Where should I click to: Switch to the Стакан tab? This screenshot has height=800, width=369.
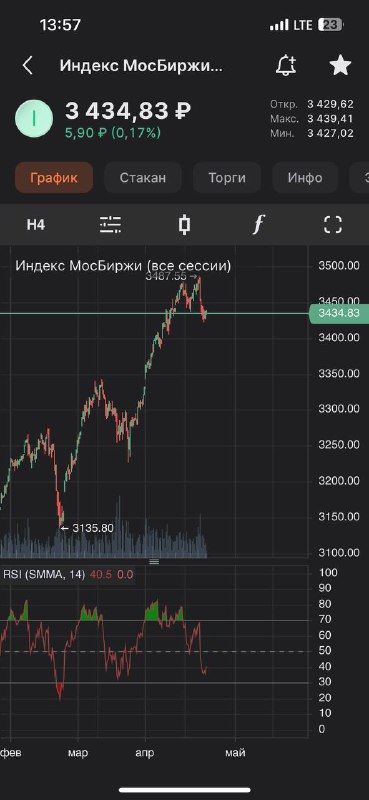143,178
